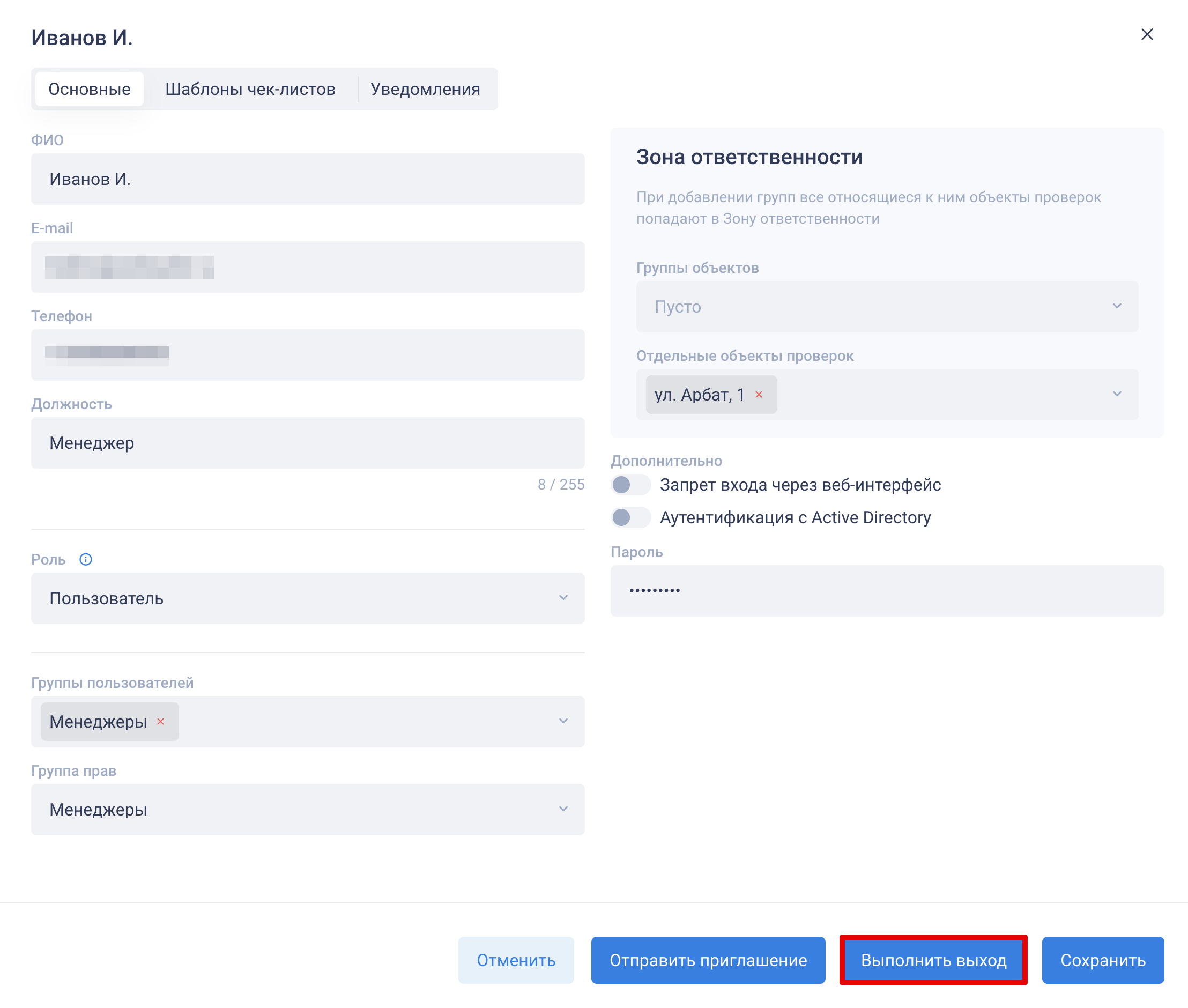Screen dimensions: 1188x1008
Task: Expand Отдельные объекты проверок dropdown arrow
Action: pos(1117,394)
